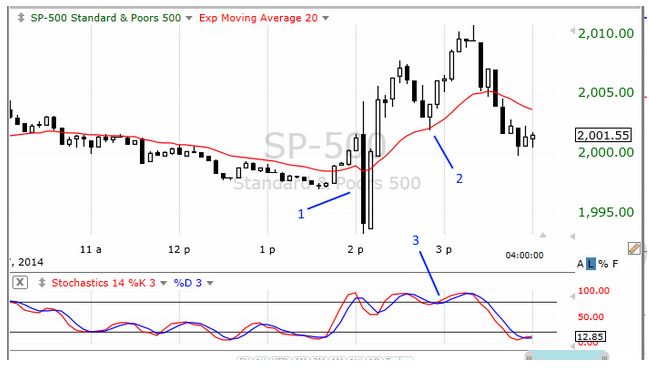Image resolution: width=649 pixels, height=371 pixels.
Task: Click the 11 a time axis label
Action: pyautogui.click(x=91, y=250)
